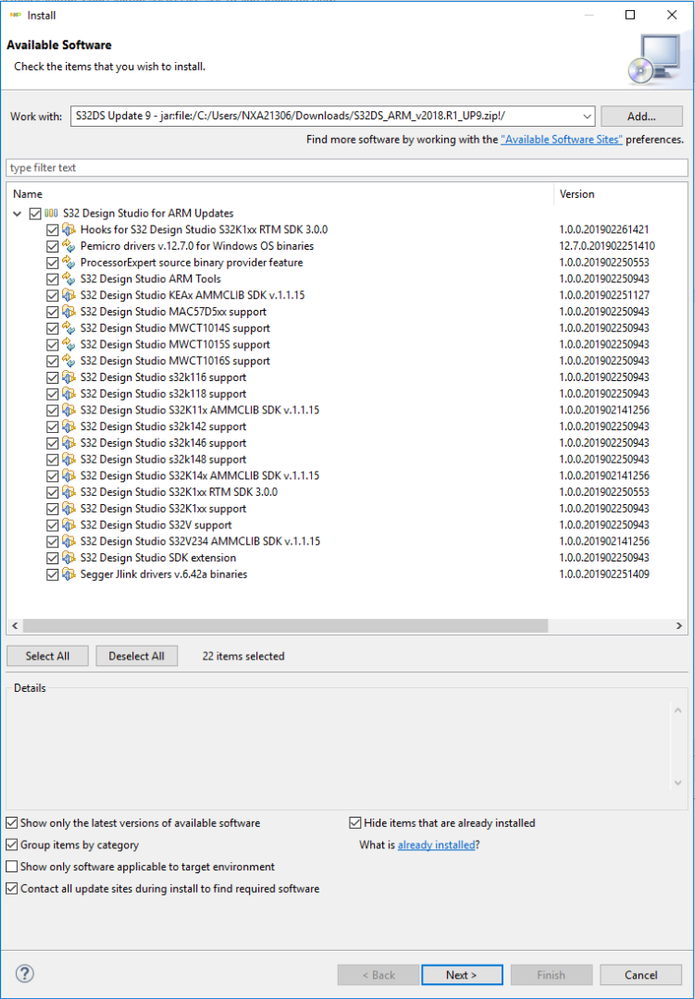
Task: Open the Work with dropdown arrow
Action: (x=587, y=117)
